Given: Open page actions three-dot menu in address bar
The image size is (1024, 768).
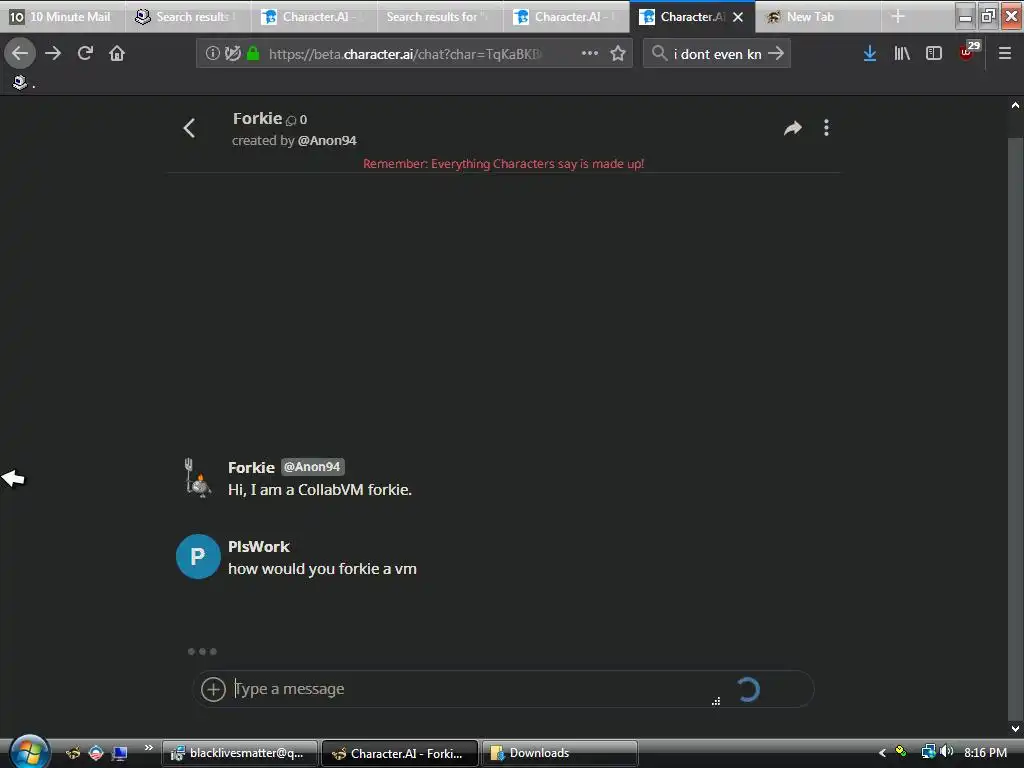Looking at the screenshot, I should coord(590,54).
